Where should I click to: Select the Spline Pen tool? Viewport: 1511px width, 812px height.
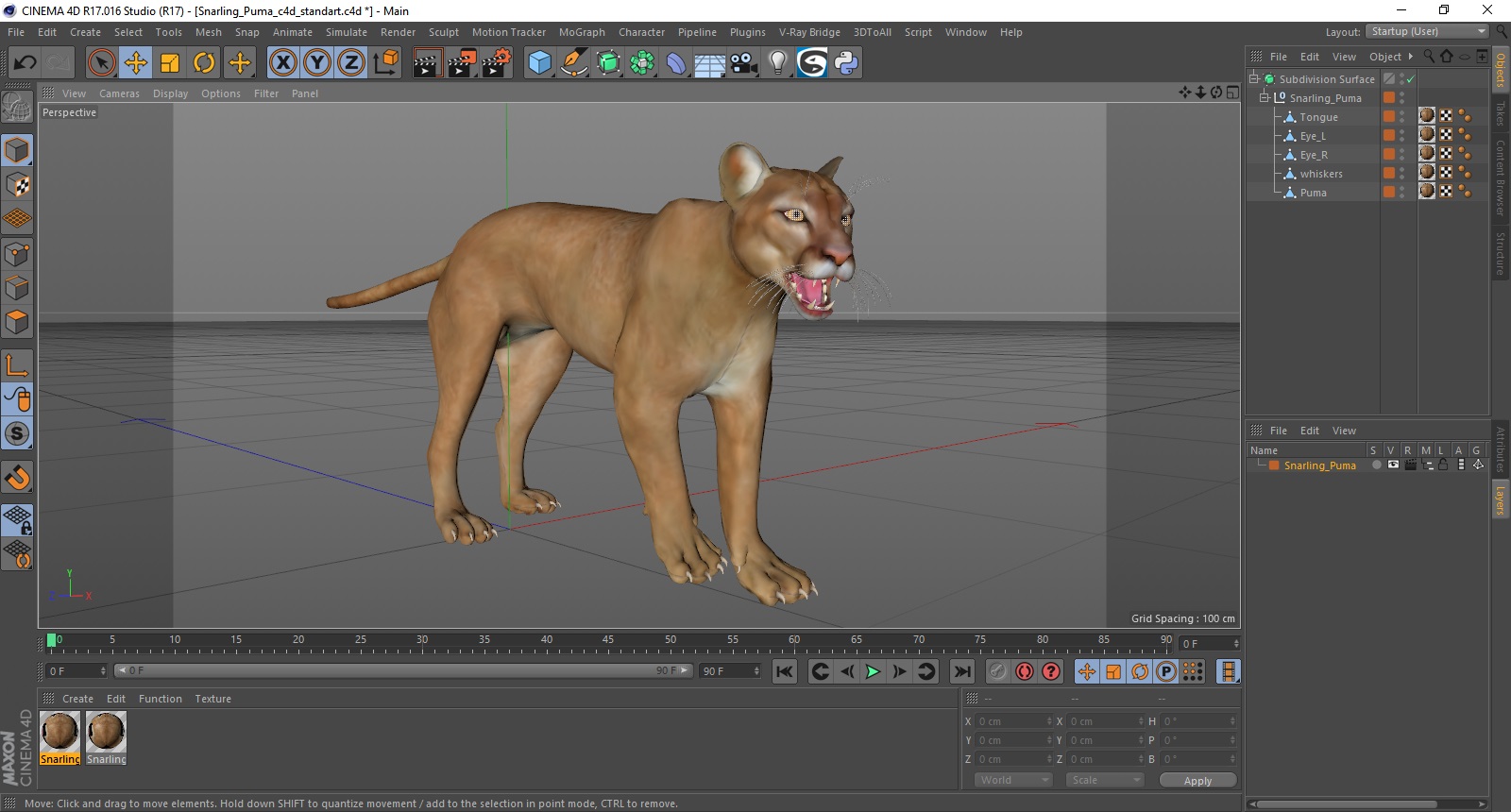(573, 63)
